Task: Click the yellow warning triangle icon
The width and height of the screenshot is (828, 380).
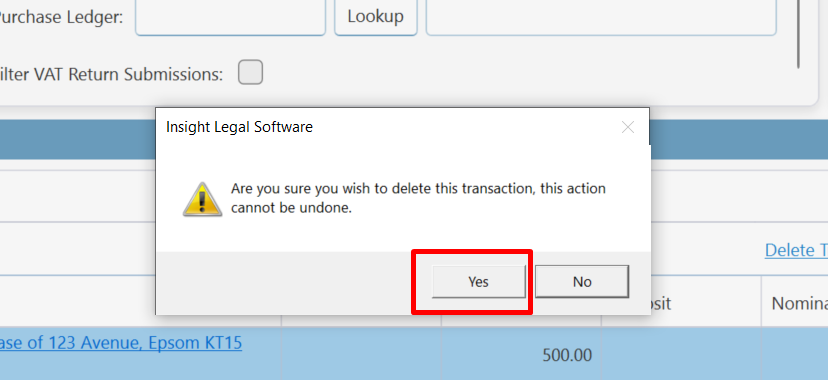Action: [202, 199]
